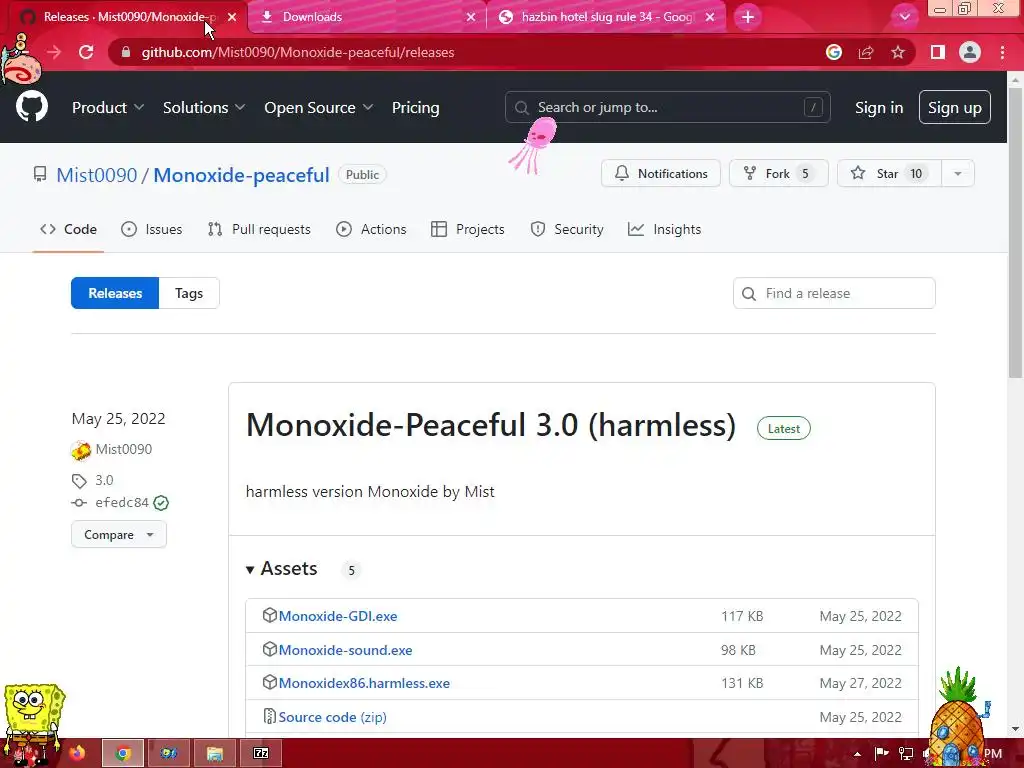
Task: Close the Releases GitHub tab
Action: tap(232, 17)
